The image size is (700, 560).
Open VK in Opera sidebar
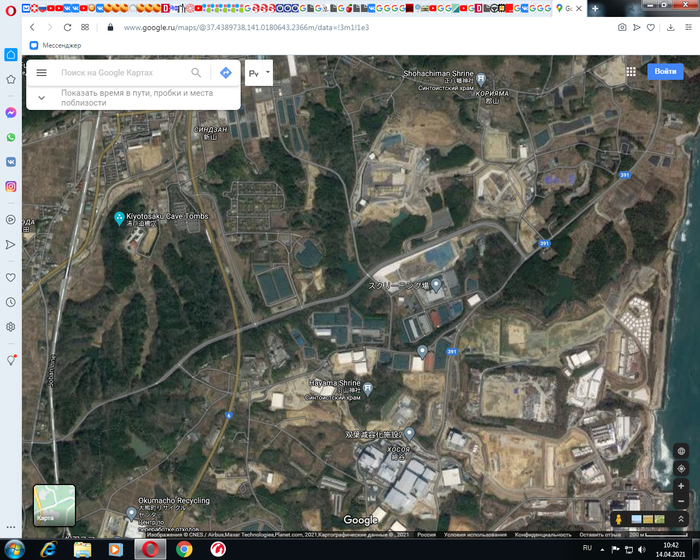click(11, 162)
